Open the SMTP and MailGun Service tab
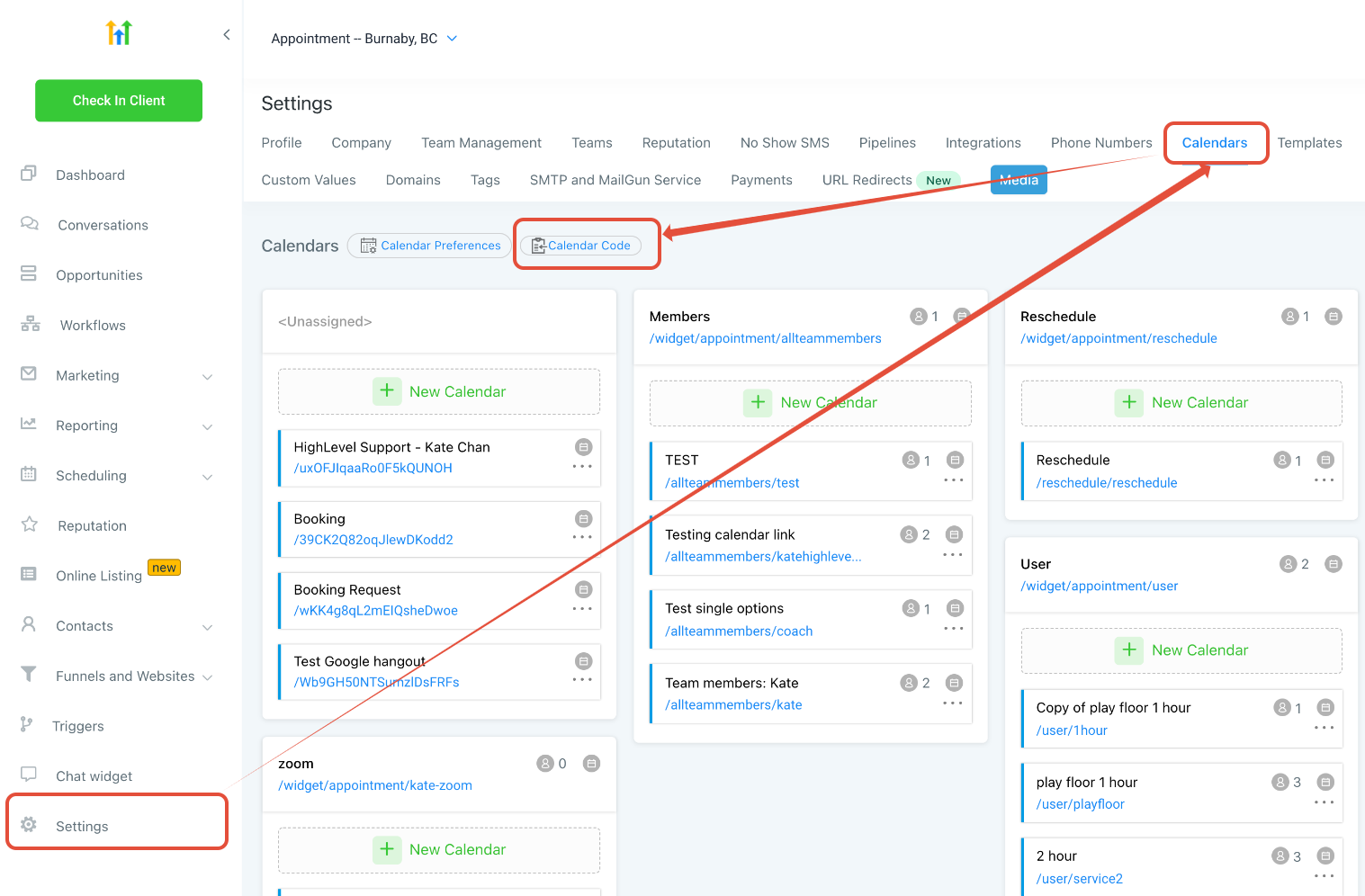This screenshot has height=896, width=1365. (x=615, y=180)
